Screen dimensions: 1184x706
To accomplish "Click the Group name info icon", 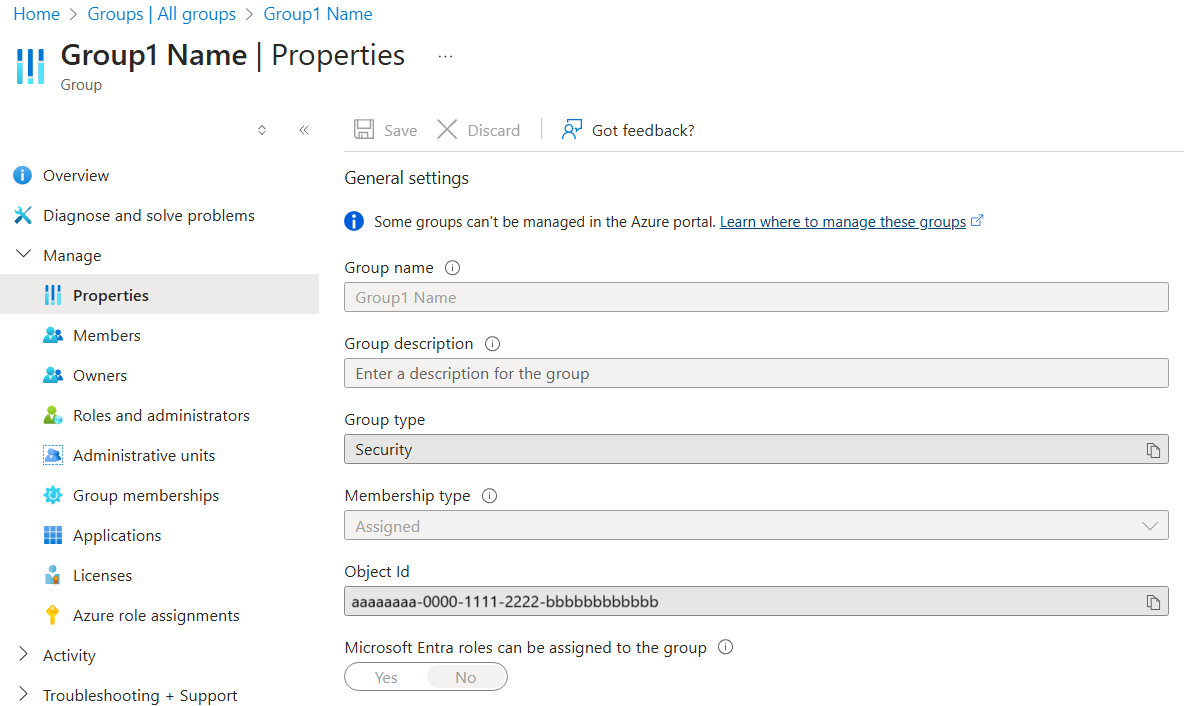I will pyautogui.click(x=452, y=268).
